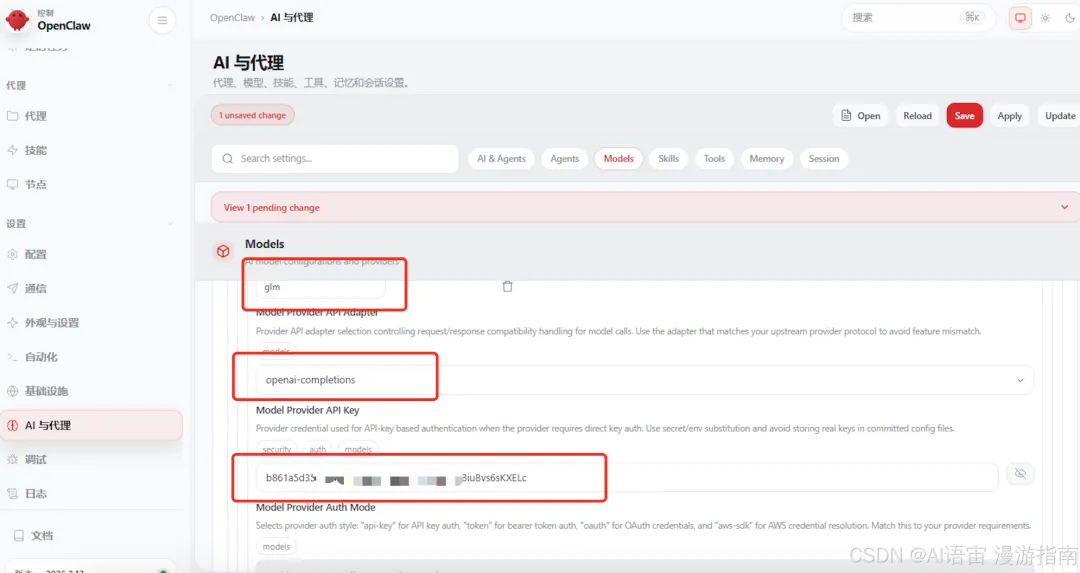Open the openai-completions adapter dropdown

tap(645, 380)
